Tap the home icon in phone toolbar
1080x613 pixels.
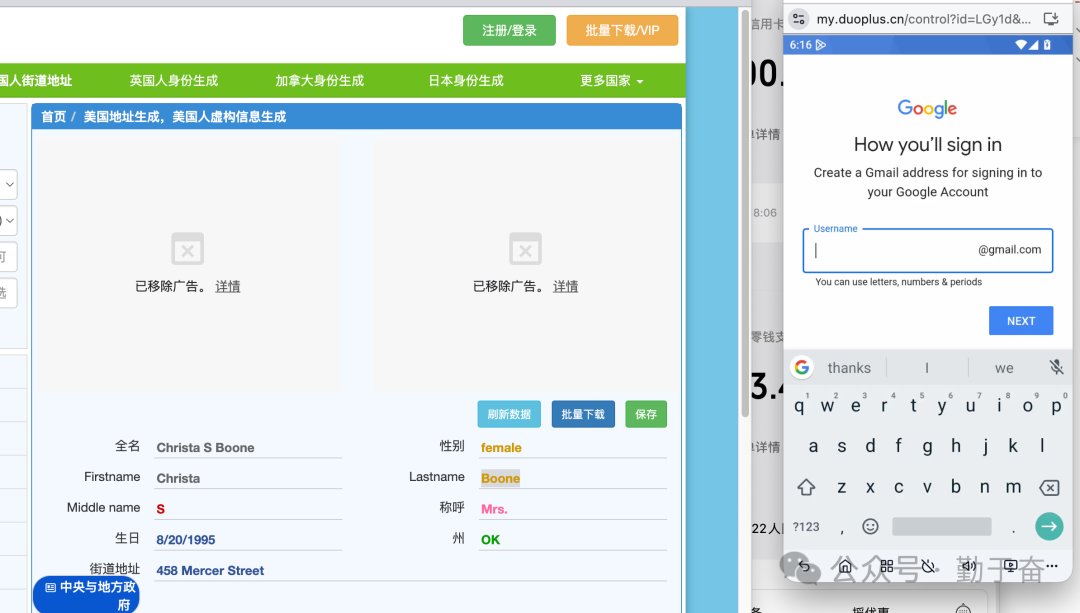[x=845, y=565]
